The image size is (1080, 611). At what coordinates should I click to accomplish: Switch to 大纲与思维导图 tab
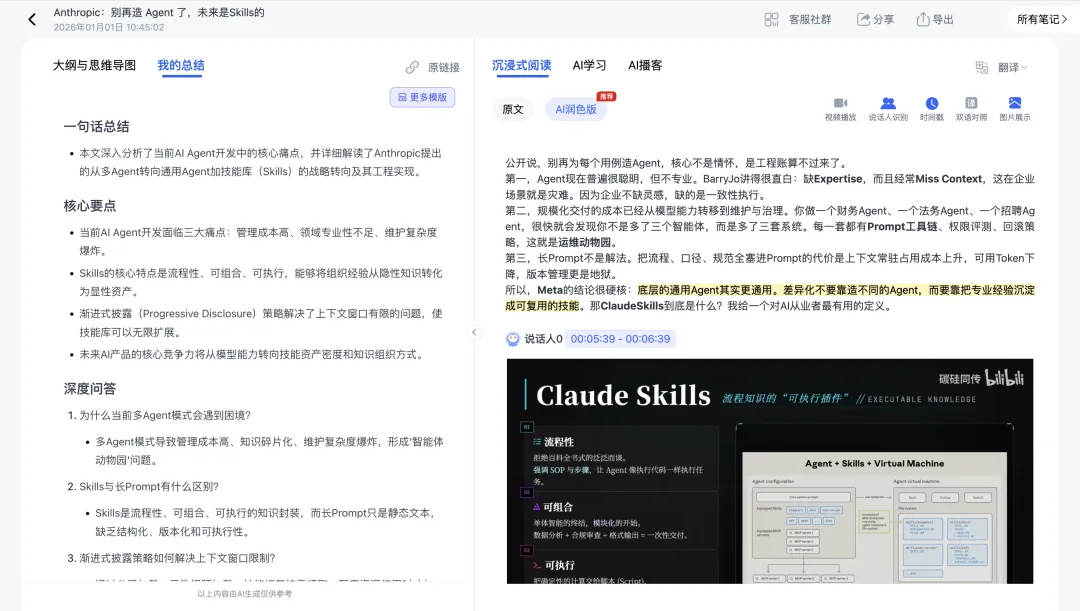[x=94, y=65]
